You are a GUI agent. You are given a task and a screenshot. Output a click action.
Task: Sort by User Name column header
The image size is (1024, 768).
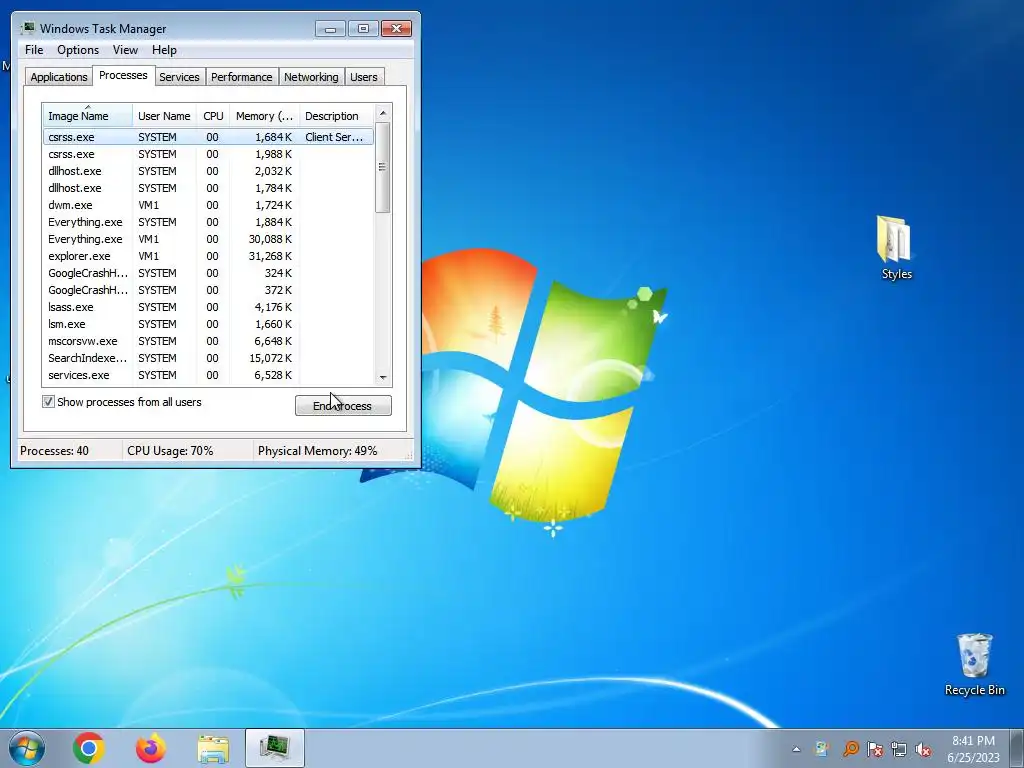(x=164, y=116)
